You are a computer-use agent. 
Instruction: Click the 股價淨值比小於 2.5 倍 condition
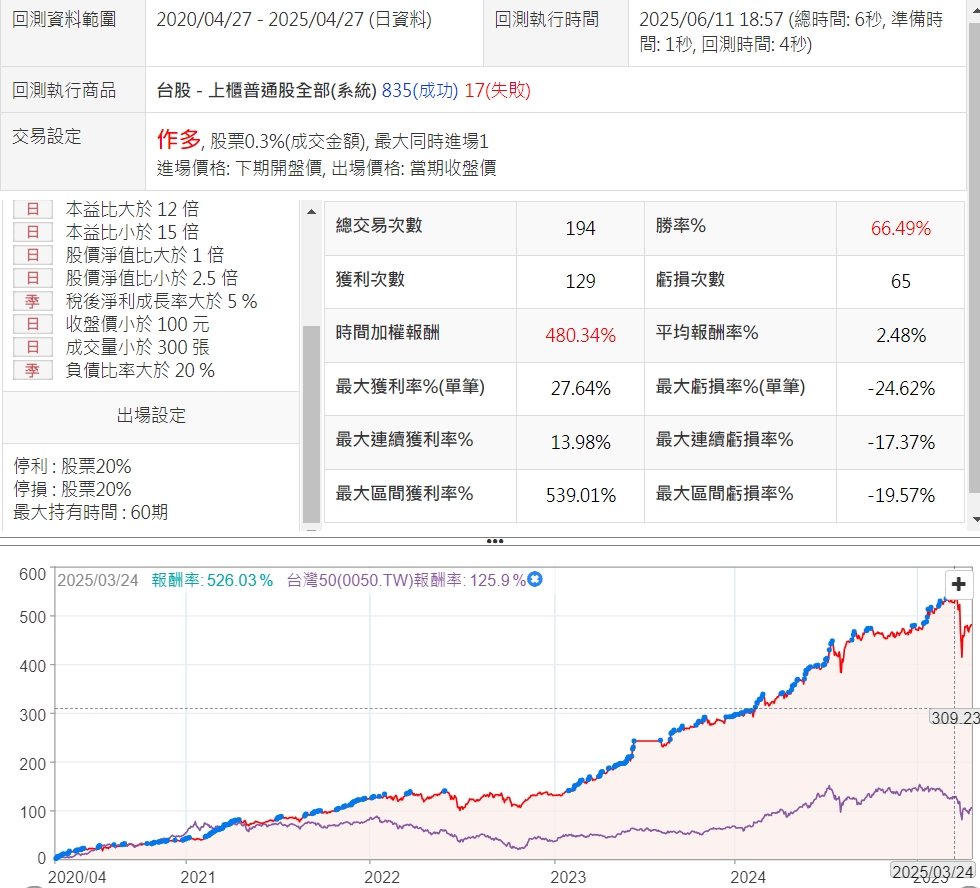(151, 278)
